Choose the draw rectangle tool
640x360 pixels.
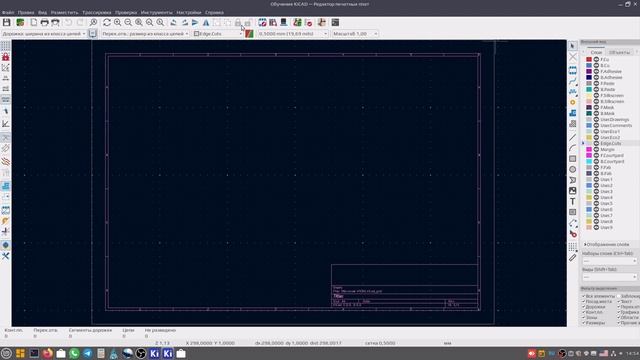[x=573, y=158]
